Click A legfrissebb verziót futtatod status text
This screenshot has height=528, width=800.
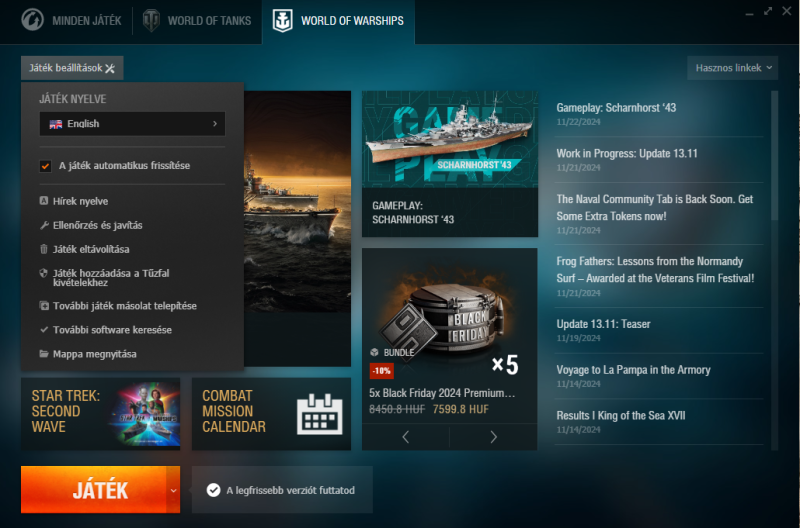(290, 490)
